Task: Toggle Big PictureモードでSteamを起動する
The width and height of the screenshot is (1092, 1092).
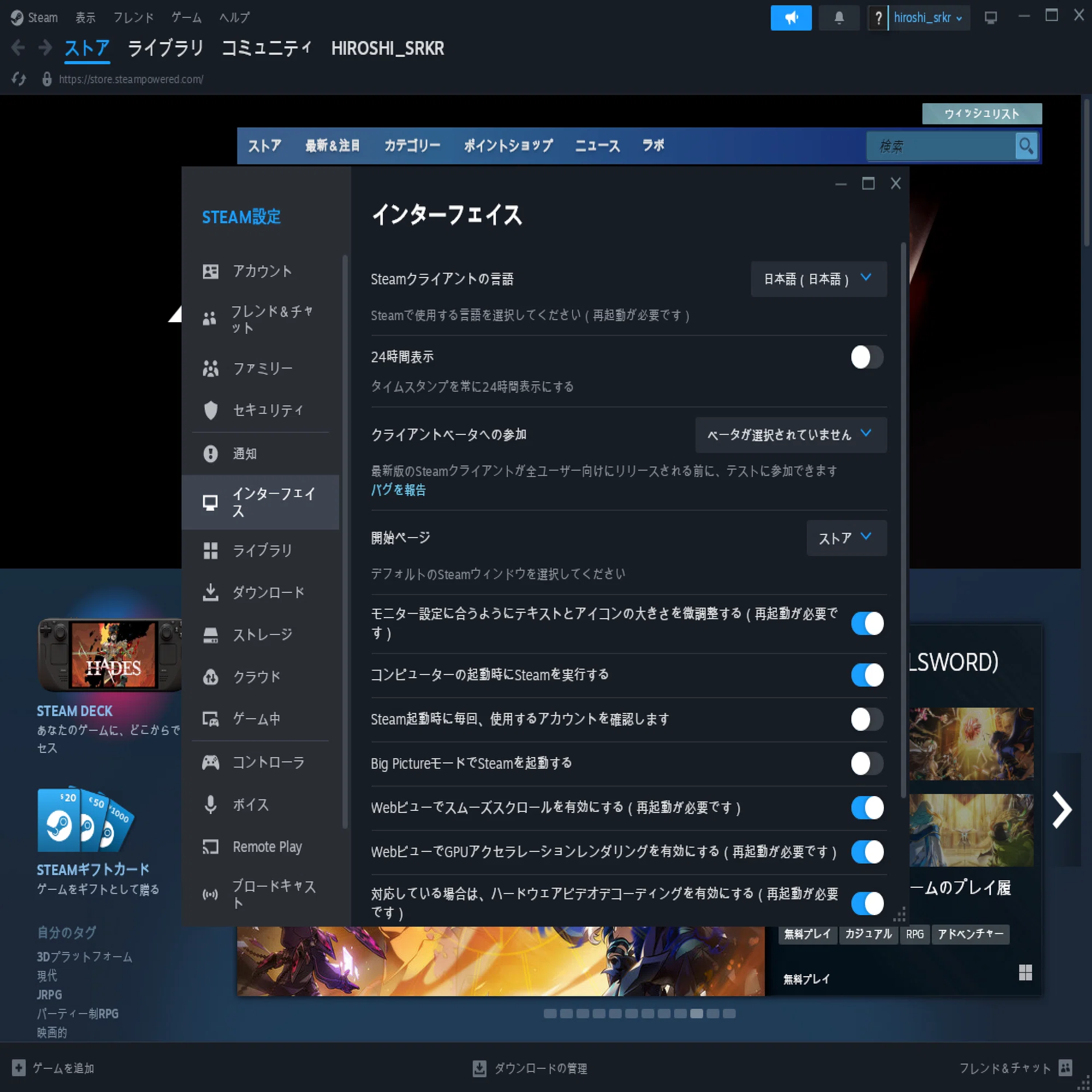Action: 867,764
